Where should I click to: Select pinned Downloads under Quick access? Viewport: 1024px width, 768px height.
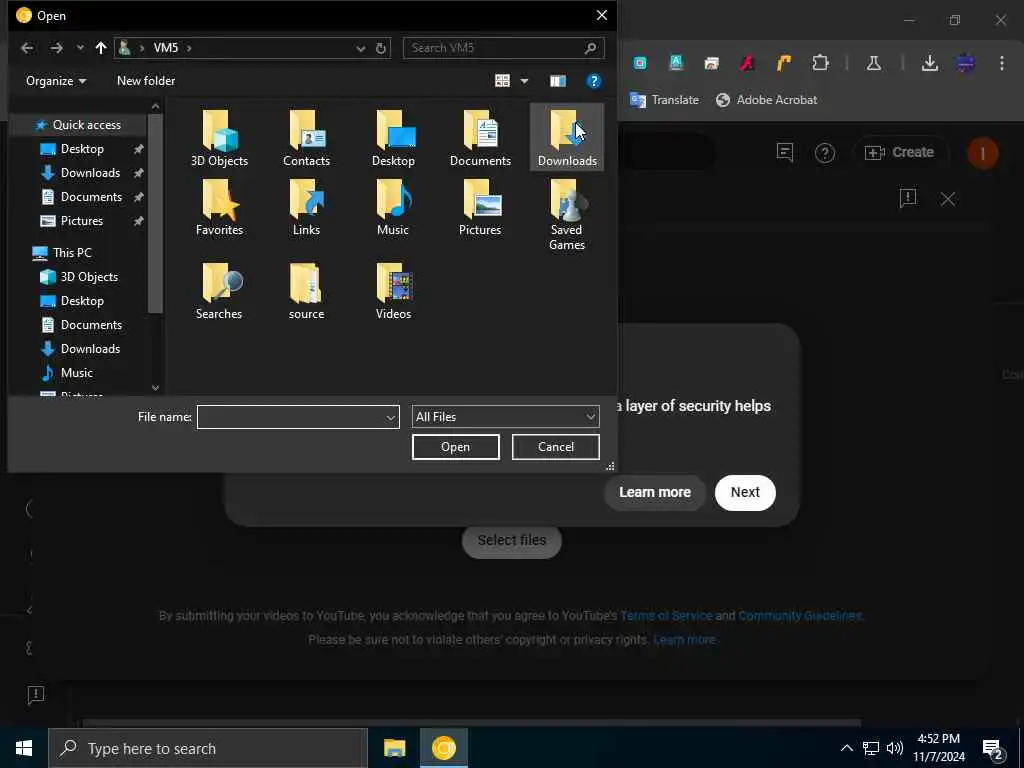click(x=90, y=173)
